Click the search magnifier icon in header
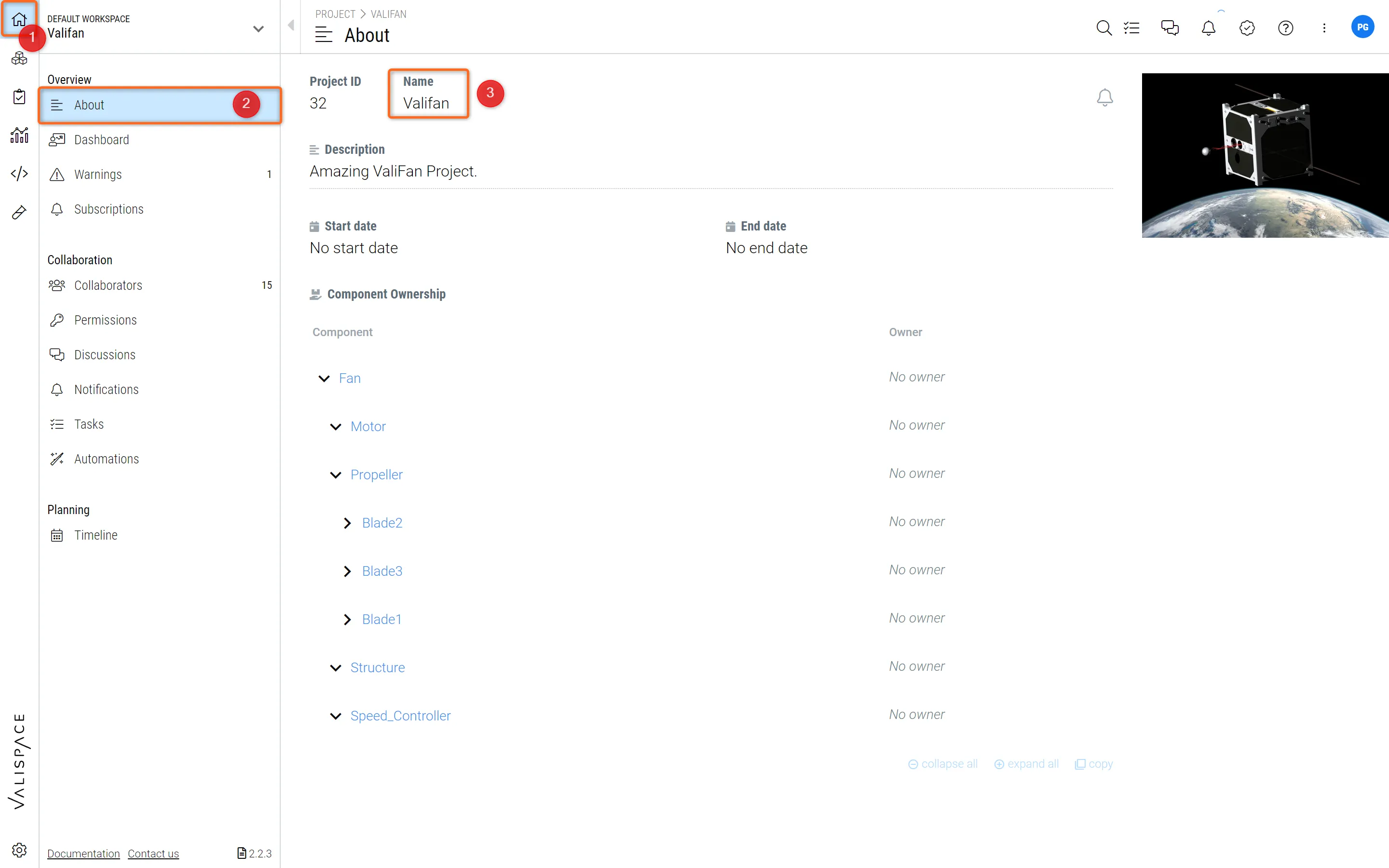Viewport: 1389px width, 868px height. (x=1103, y=27)
